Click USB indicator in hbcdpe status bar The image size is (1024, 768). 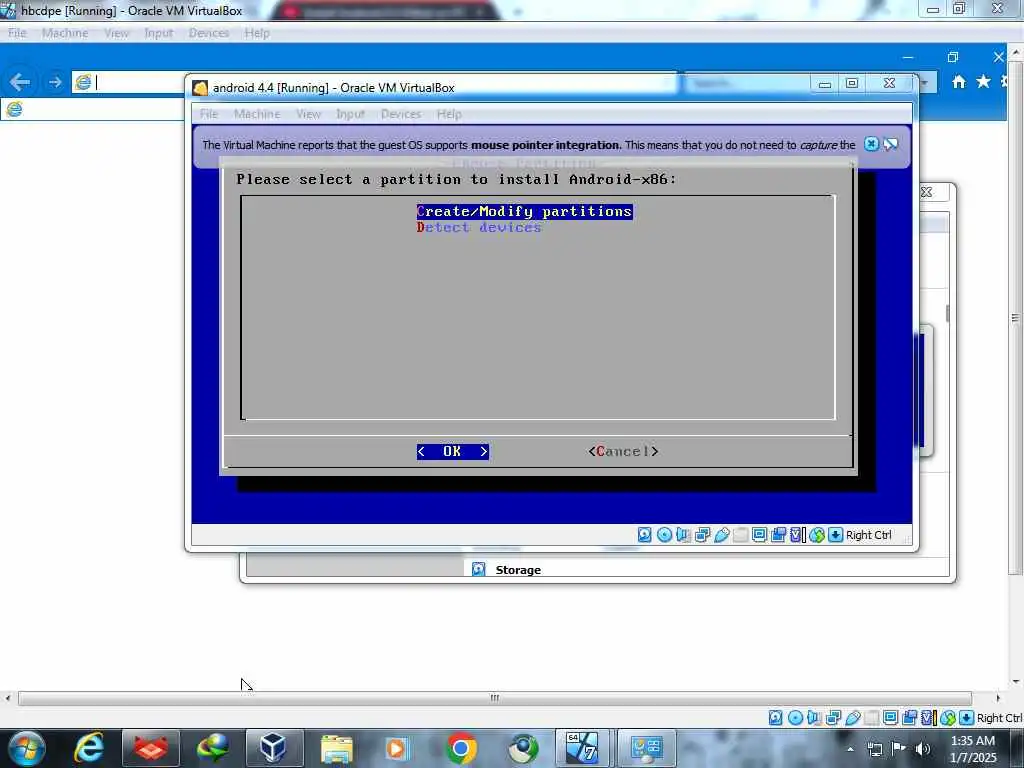(x=853, y=718)
